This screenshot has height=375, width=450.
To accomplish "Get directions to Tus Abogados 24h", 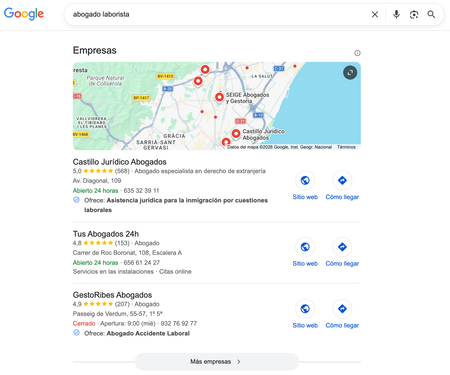I will (x=342, y=247).
